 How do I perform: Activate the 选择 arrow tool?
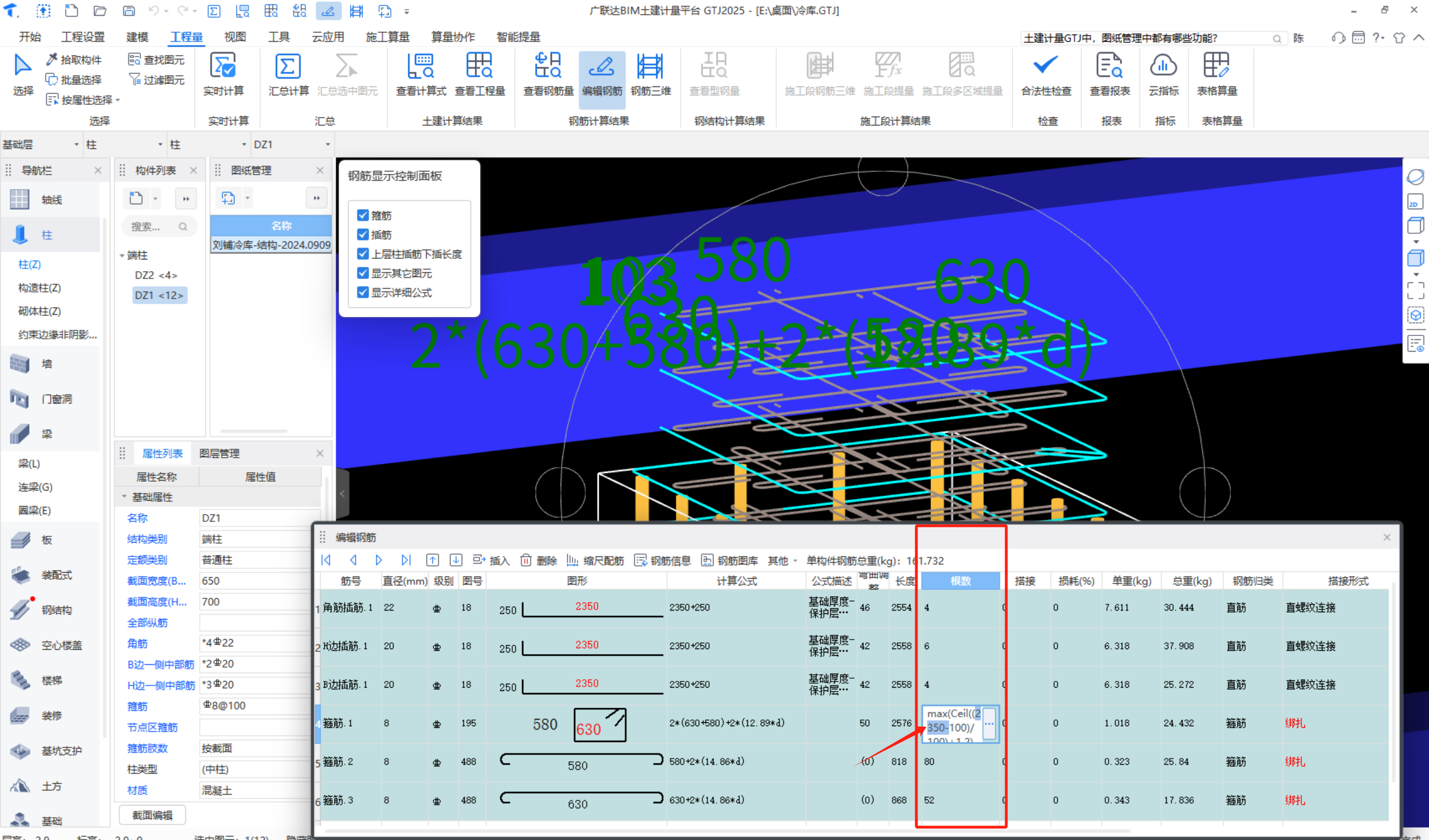[23, 75]
